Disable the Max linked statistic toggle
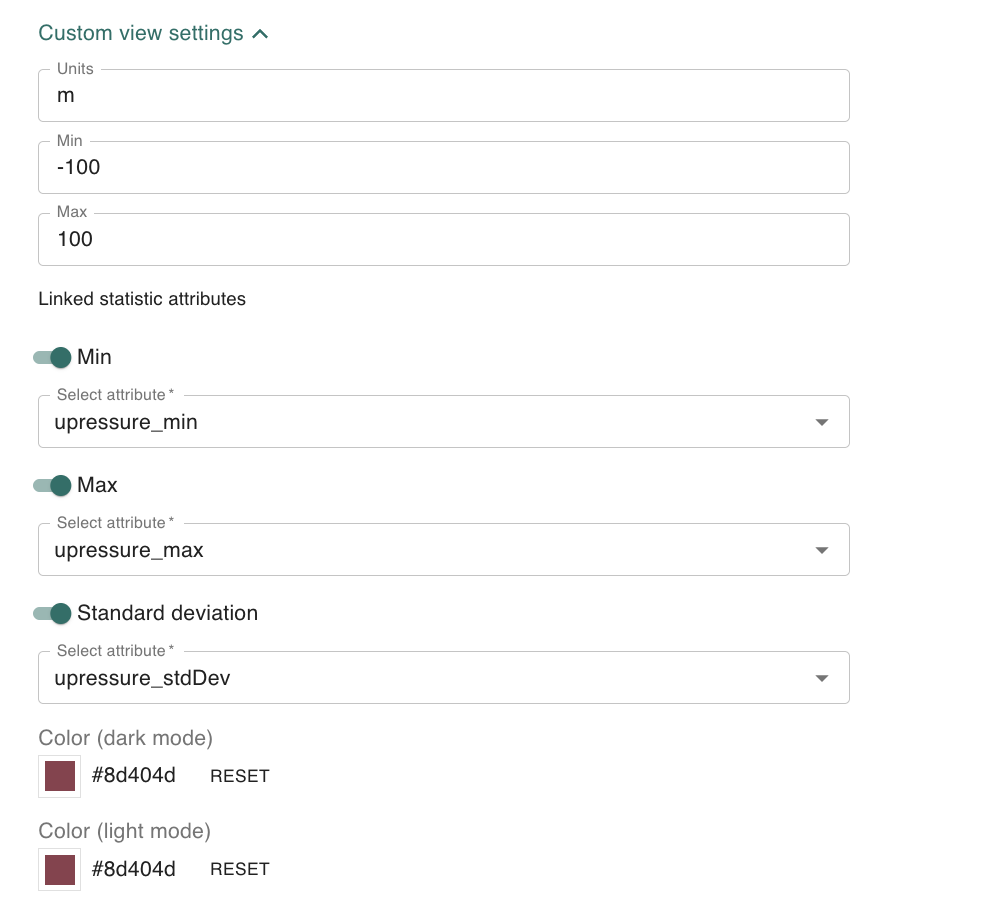The width and height of the screenshot is (998, 908). [x=53, y=485]
